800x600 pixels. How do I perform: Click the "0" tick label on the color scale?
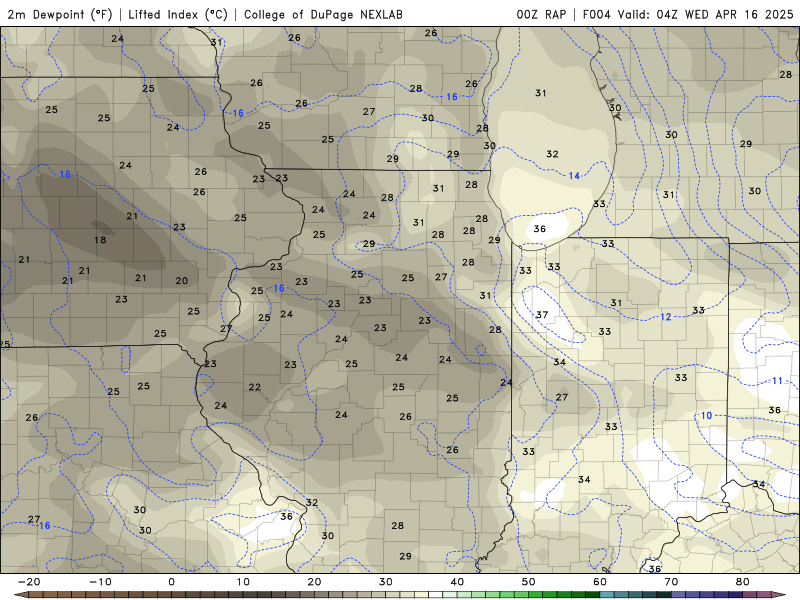[171, 582]
